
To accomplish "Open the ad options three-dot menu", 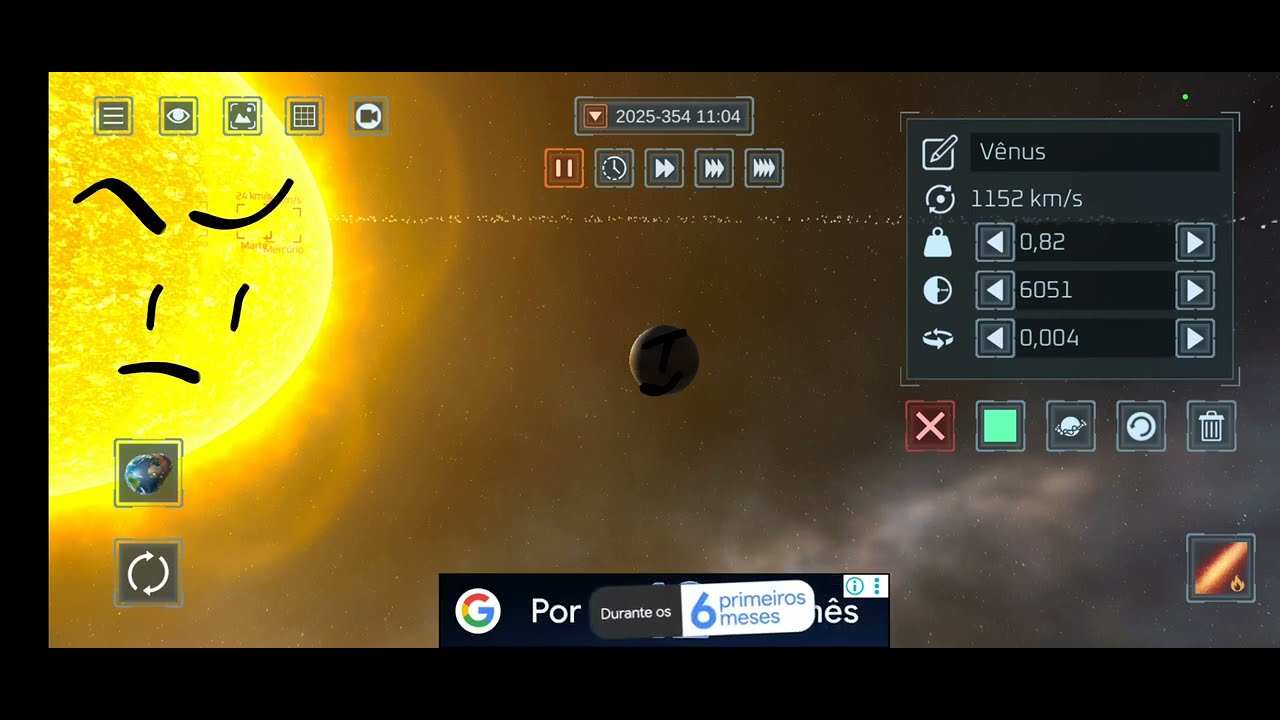I will click(877, 585).
